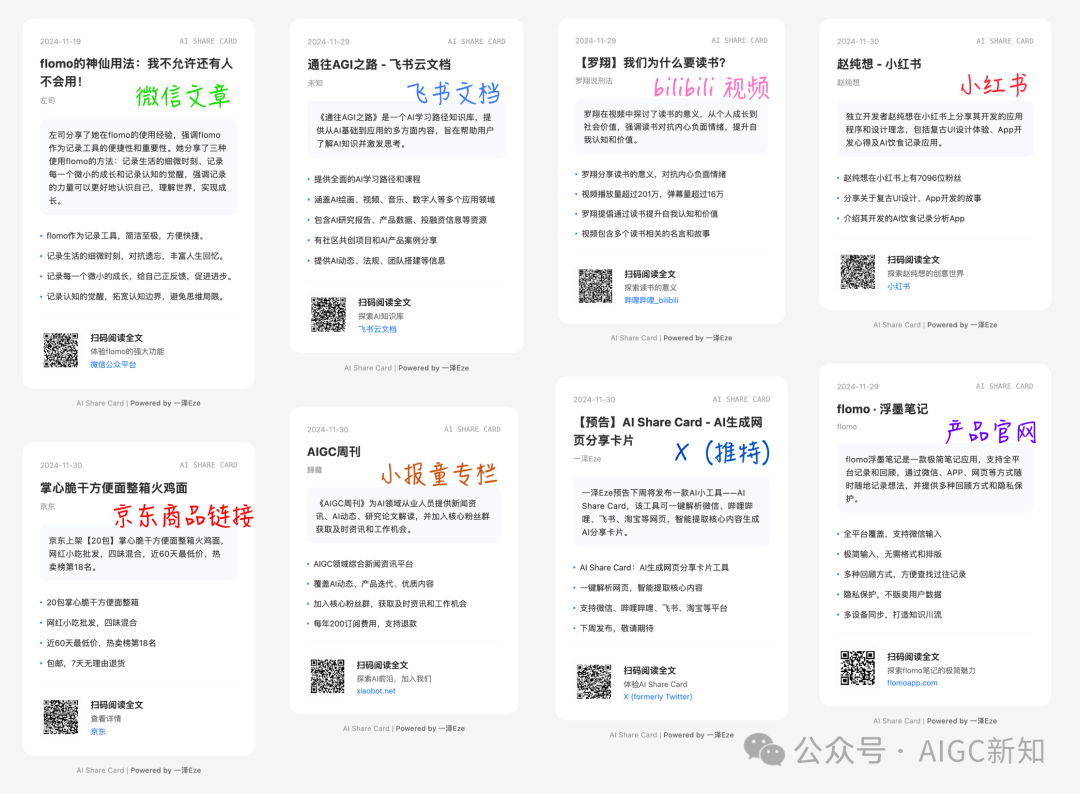1080x794 pixels.
Task: Click 扫码阅读全文 on the AIGC周刊 card
Action: [x=382, y=665]
